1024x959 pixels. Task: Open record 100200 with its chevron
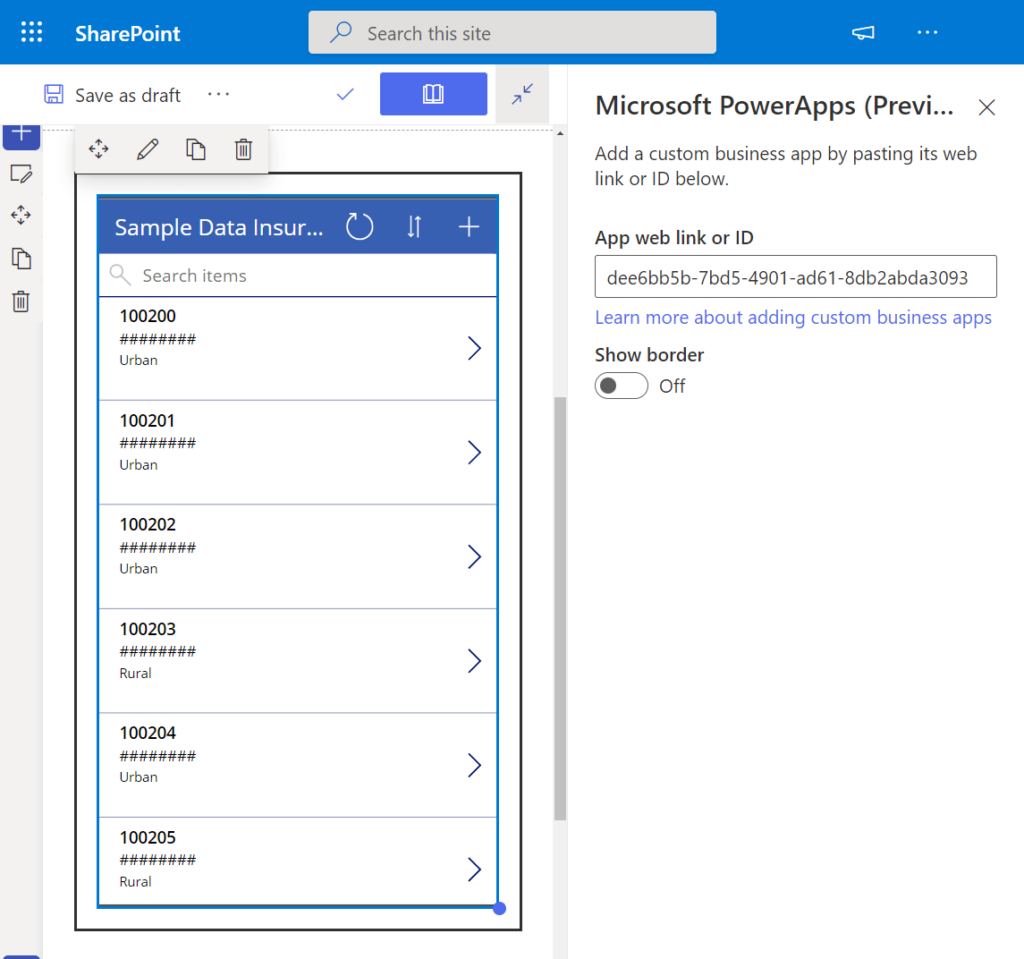[x=474, y=348]
